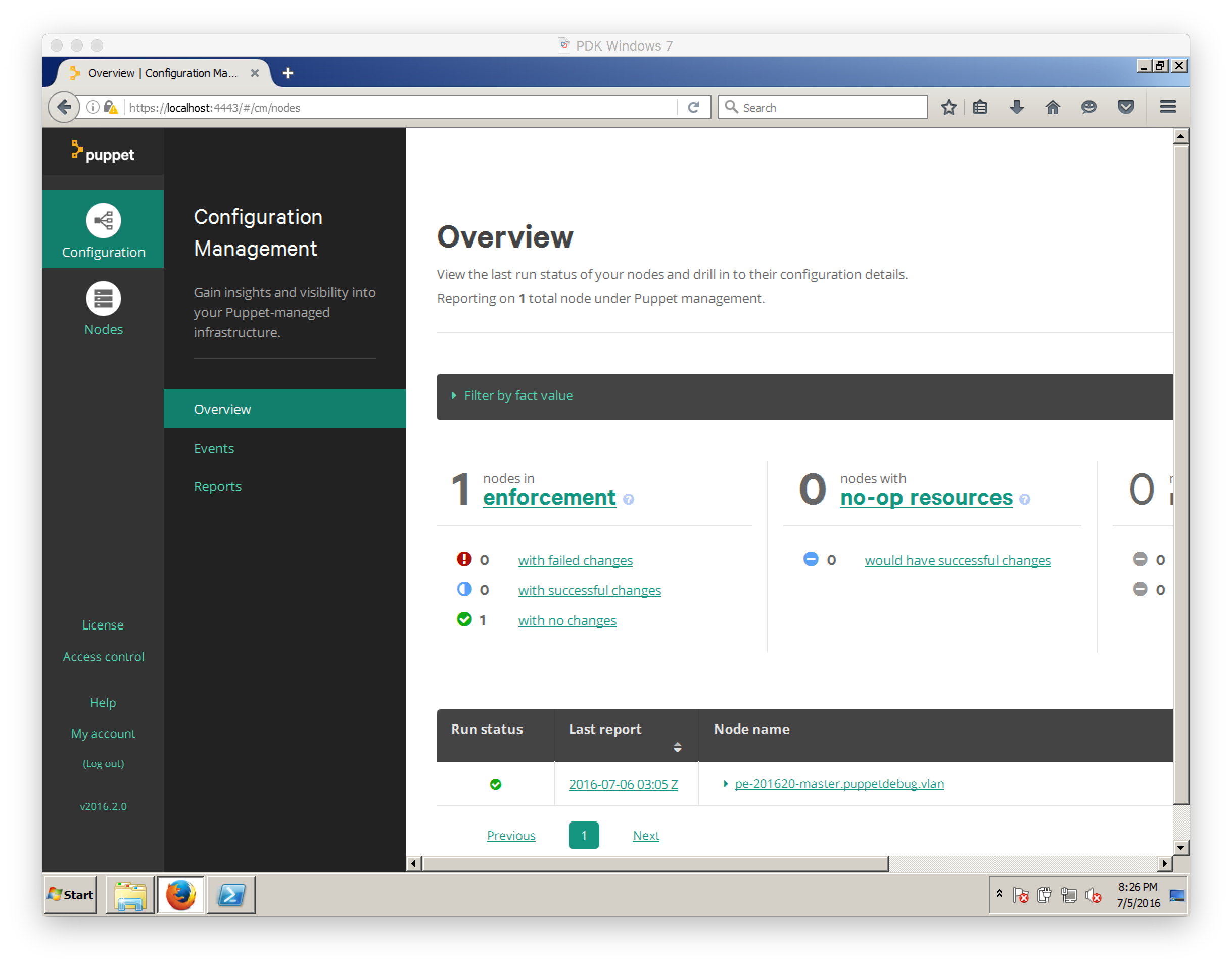Click into the browser Search box
Screen dimensions: 1232x967
822,107
